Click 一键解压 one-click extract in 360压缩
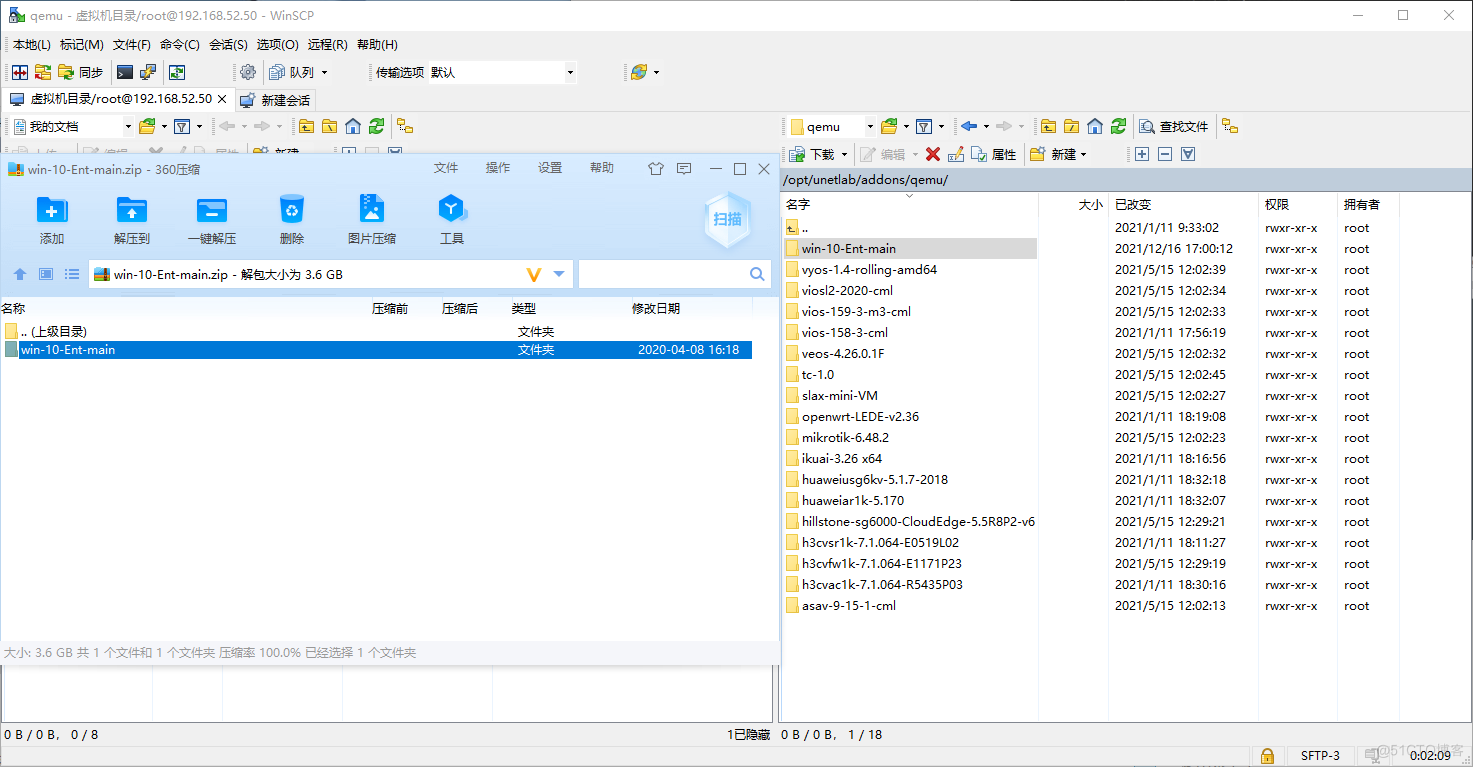The height and width of the screenshot is (767, 1473). coord(212,220)
